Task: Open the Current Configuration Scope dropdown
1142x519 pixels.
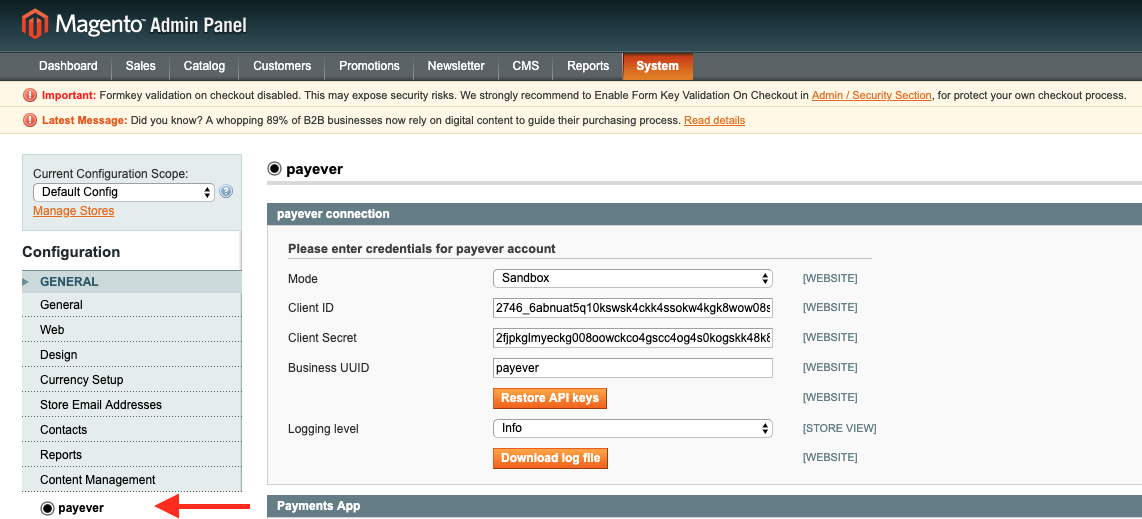Action: [x=124, y=192]
